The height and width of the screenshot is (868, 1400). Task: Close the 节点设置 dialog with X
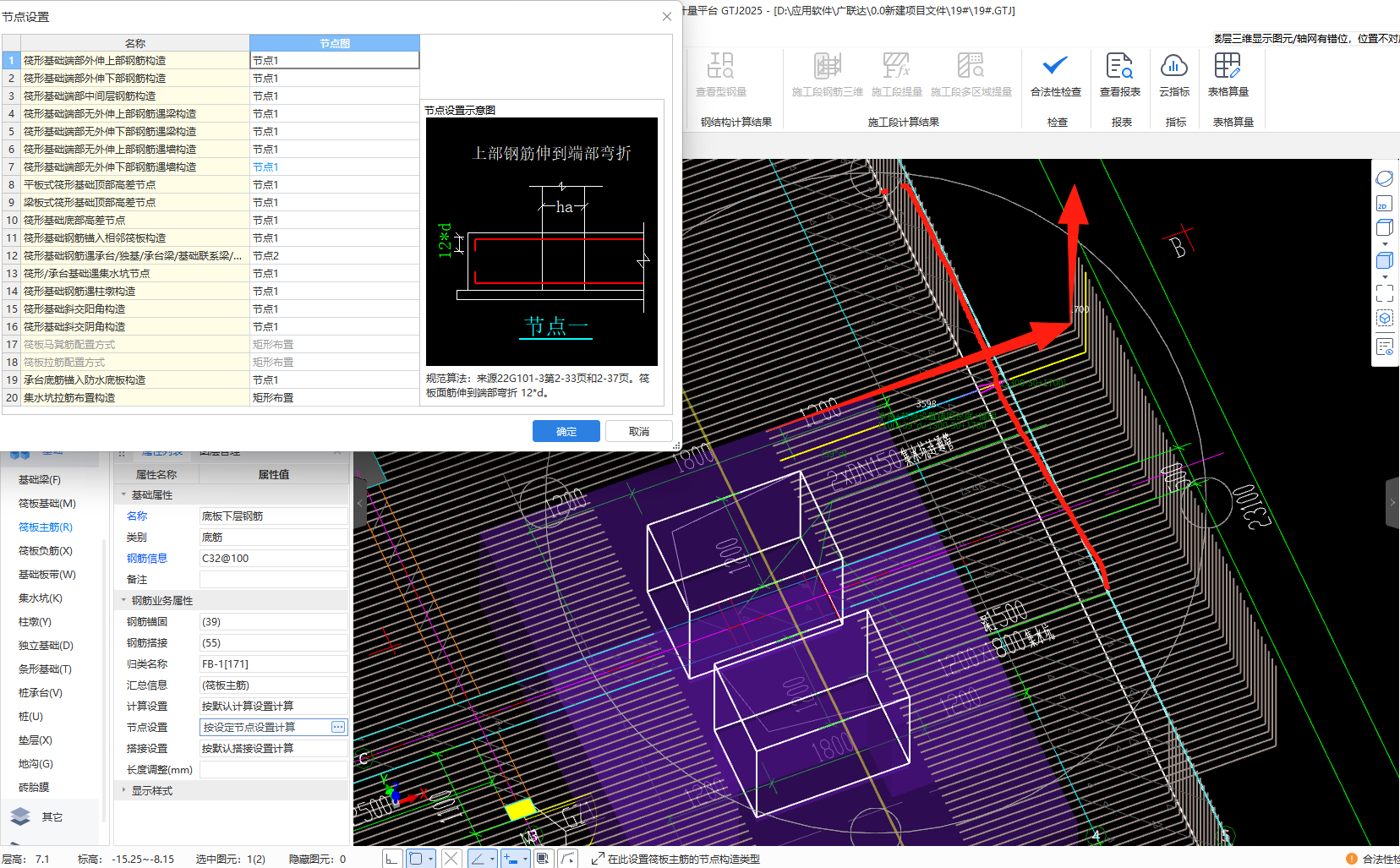667,16
